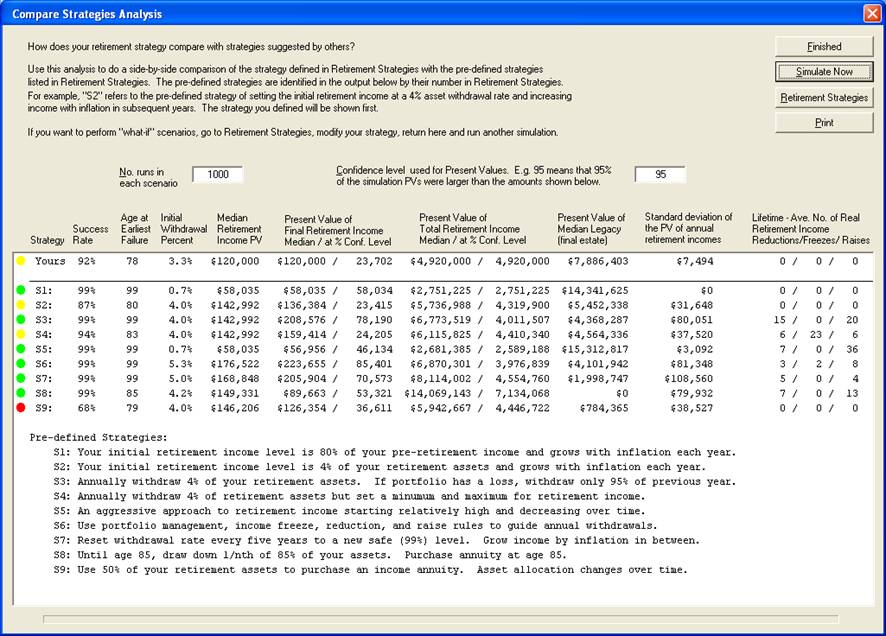Click the green dot for strategy S3
Viewport: 886px width, 636px height.
pyautogui.click(x=21, y=320)
